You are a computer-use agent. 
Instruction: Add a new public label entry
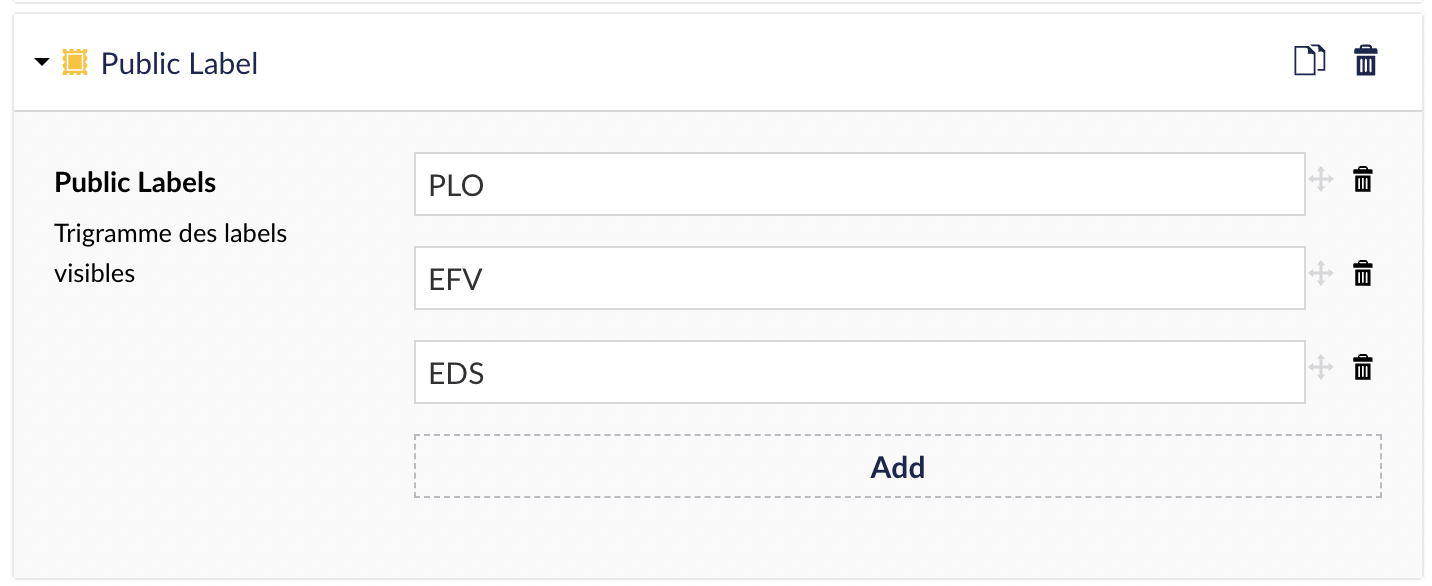click(898, 466)
